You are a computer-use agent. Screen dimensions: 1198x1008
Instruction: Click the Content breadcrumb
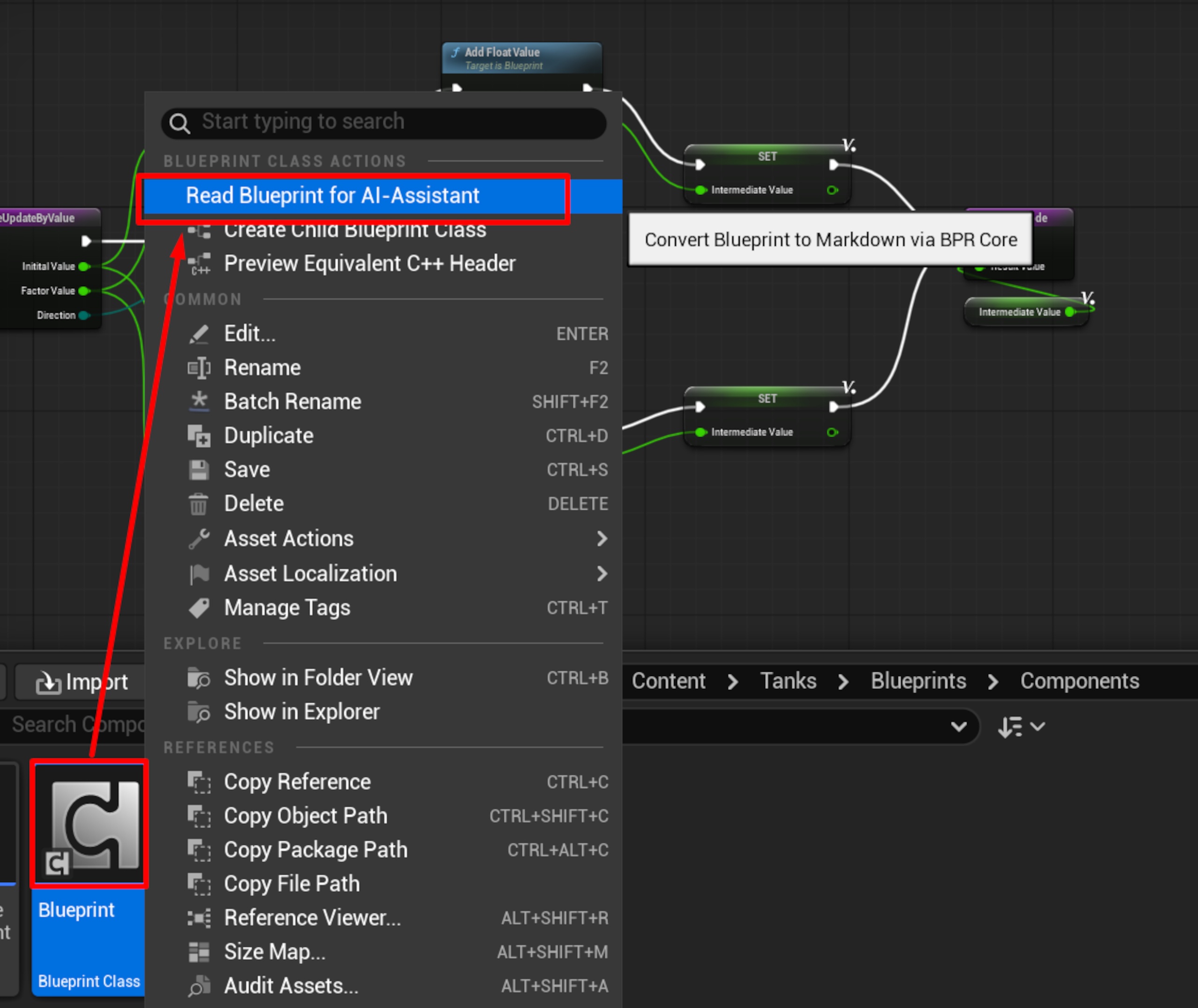pyautogui.click(x=668, y=681)
